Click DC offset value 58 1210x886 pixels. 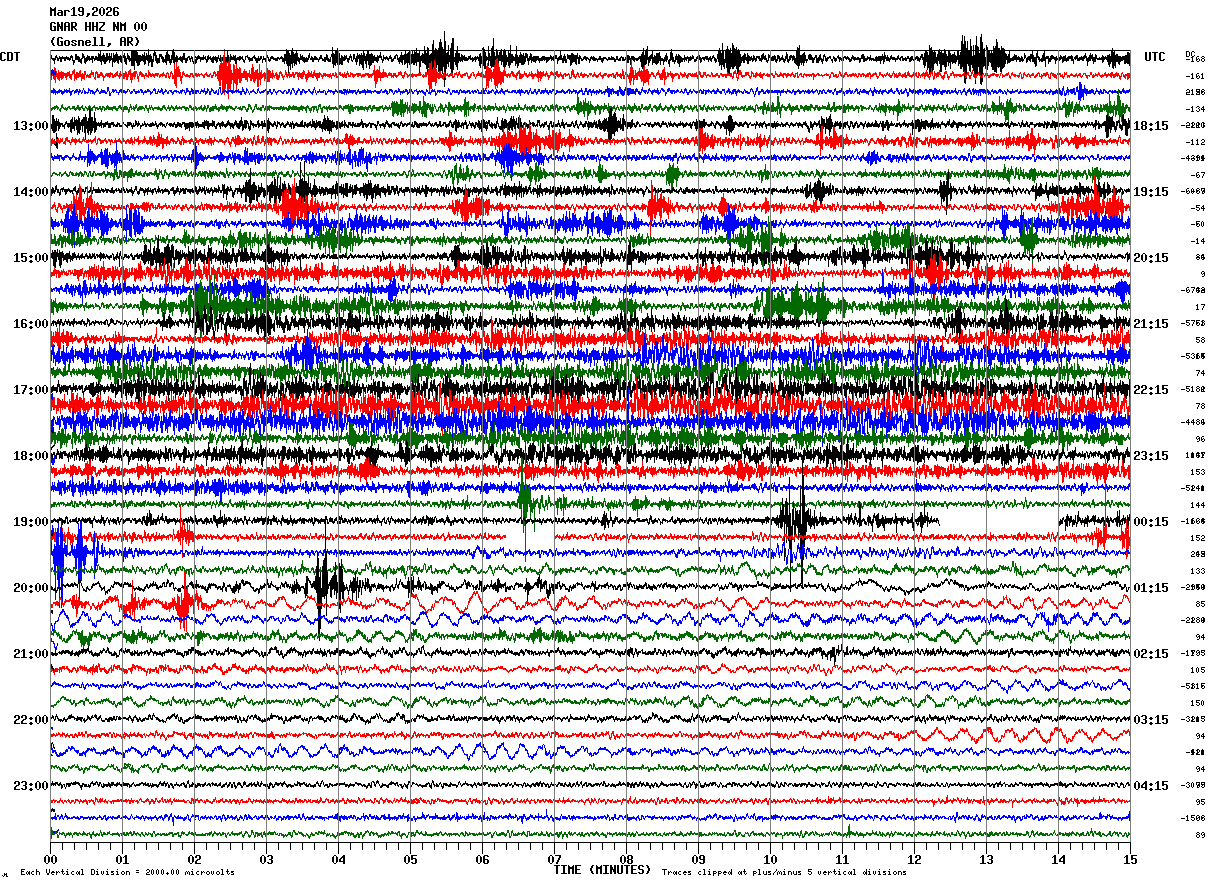pos(1200,340)
